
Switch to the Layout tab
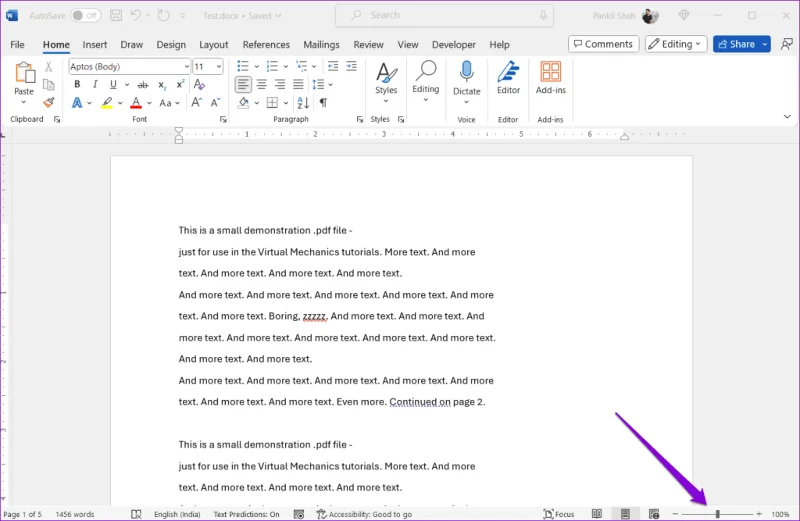click(214, 45)
